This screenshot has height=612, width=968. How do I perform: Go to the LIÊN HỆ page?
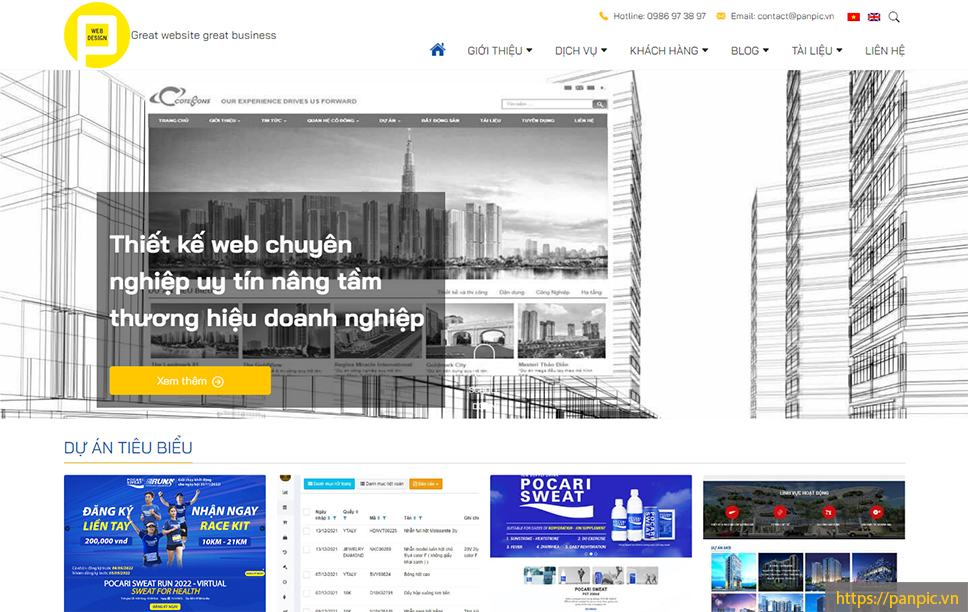pyautogui.click(x=884, y=51)
